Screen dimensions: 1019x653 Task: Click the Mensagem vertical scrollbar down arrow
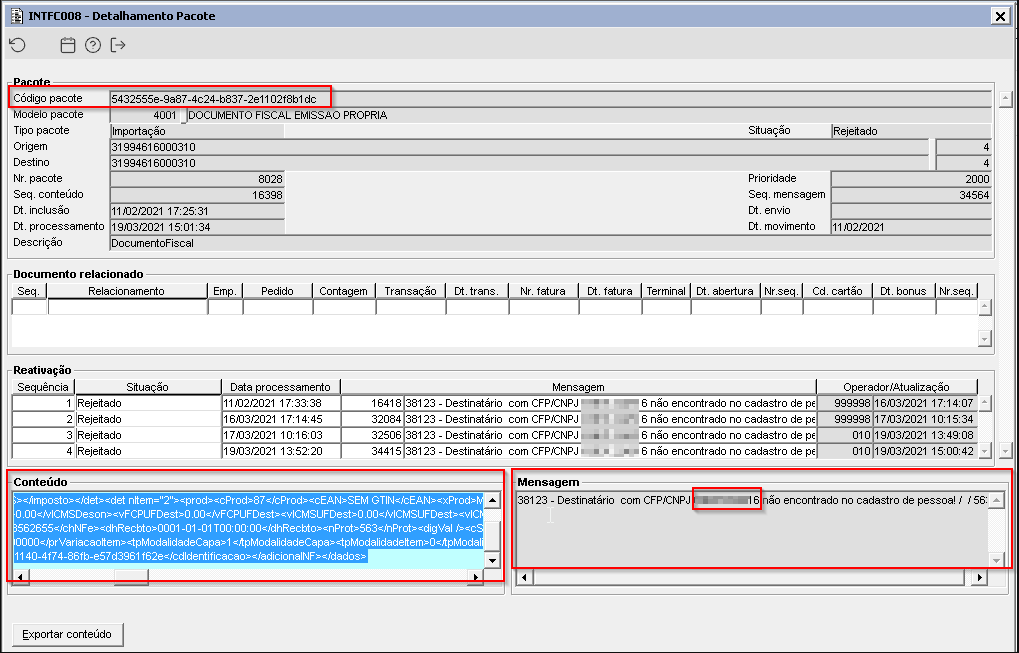996,559
